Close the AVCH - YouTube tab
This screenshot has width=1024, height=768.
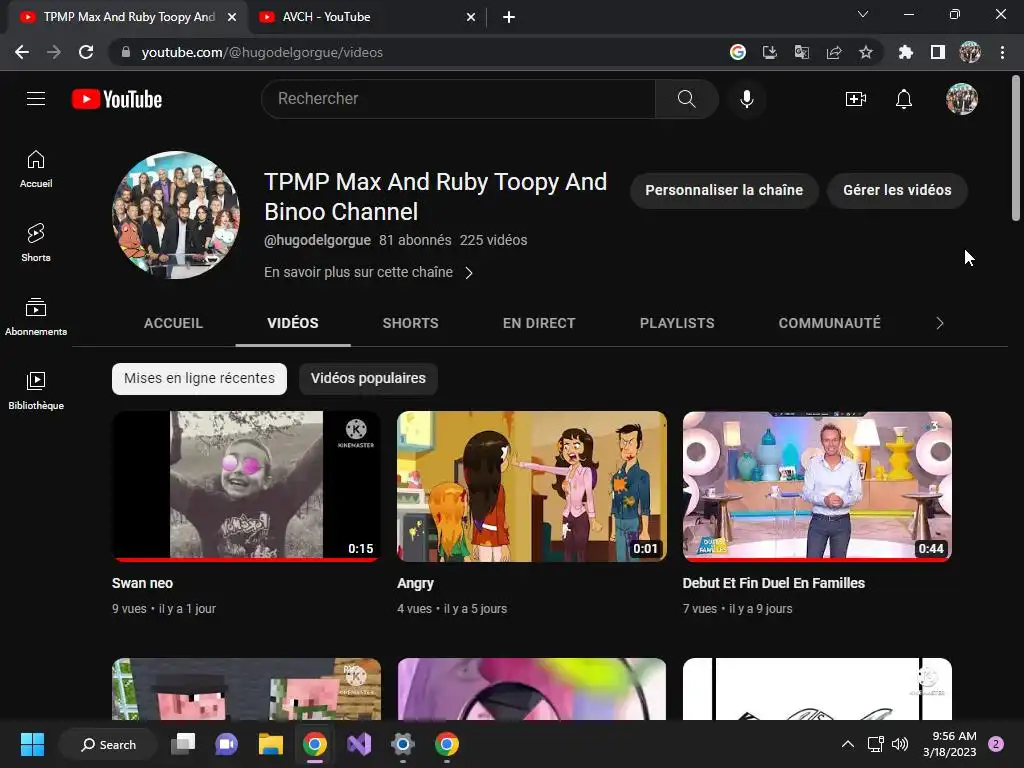point(471,17)
